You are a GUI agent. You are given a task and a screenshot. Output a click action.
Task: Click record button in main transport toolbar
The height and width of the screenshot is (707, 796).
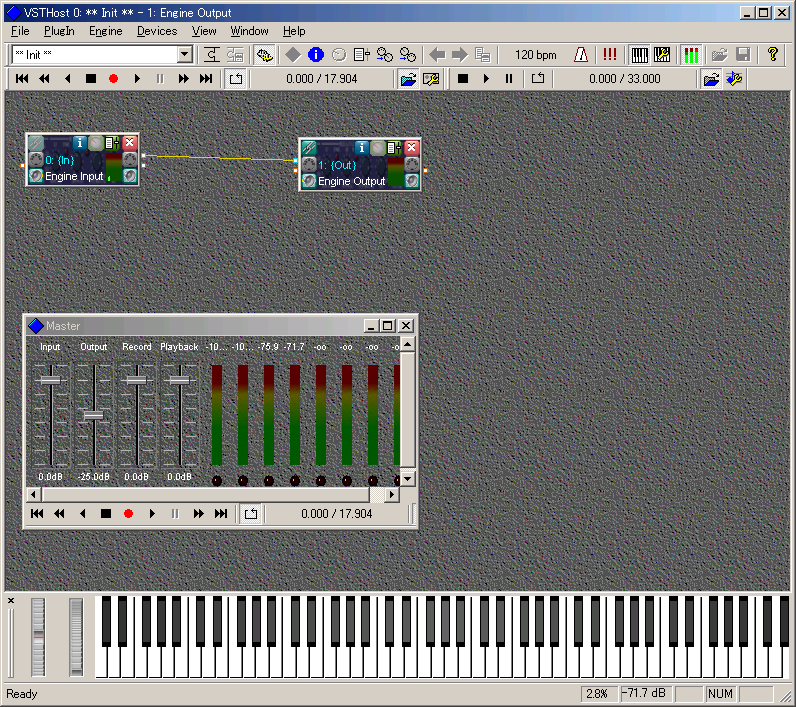pos(114,79)
